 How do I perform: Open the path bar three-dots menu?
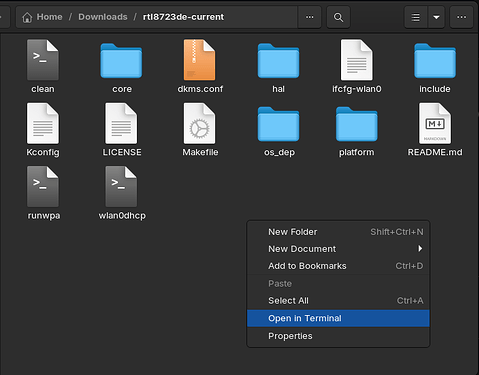(310, 17)
